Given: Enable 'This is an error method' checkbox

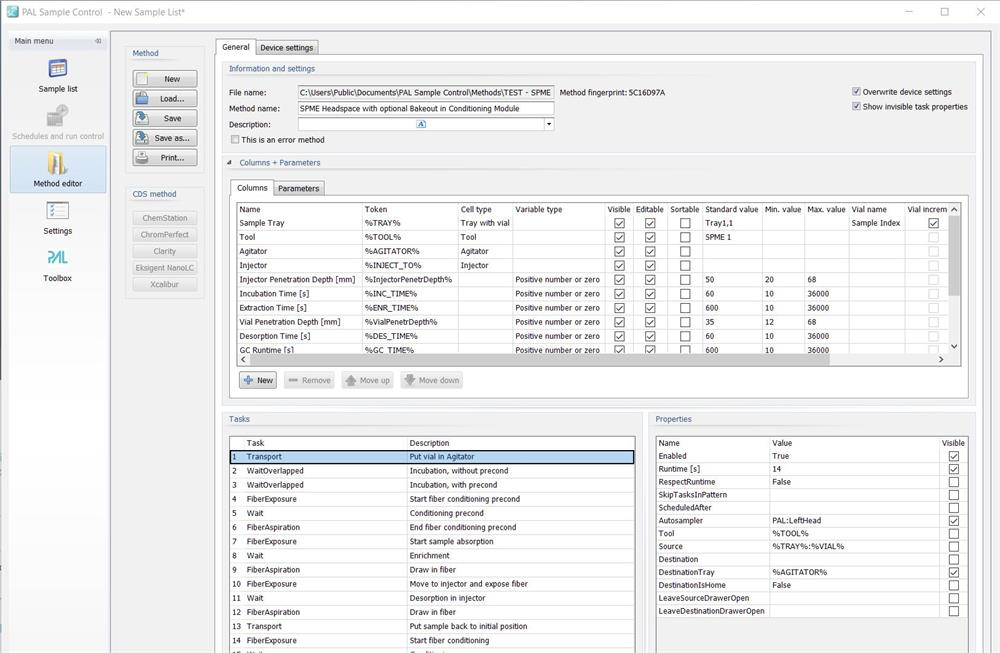Looking at the screenshot, I should [x=235, y=140].
